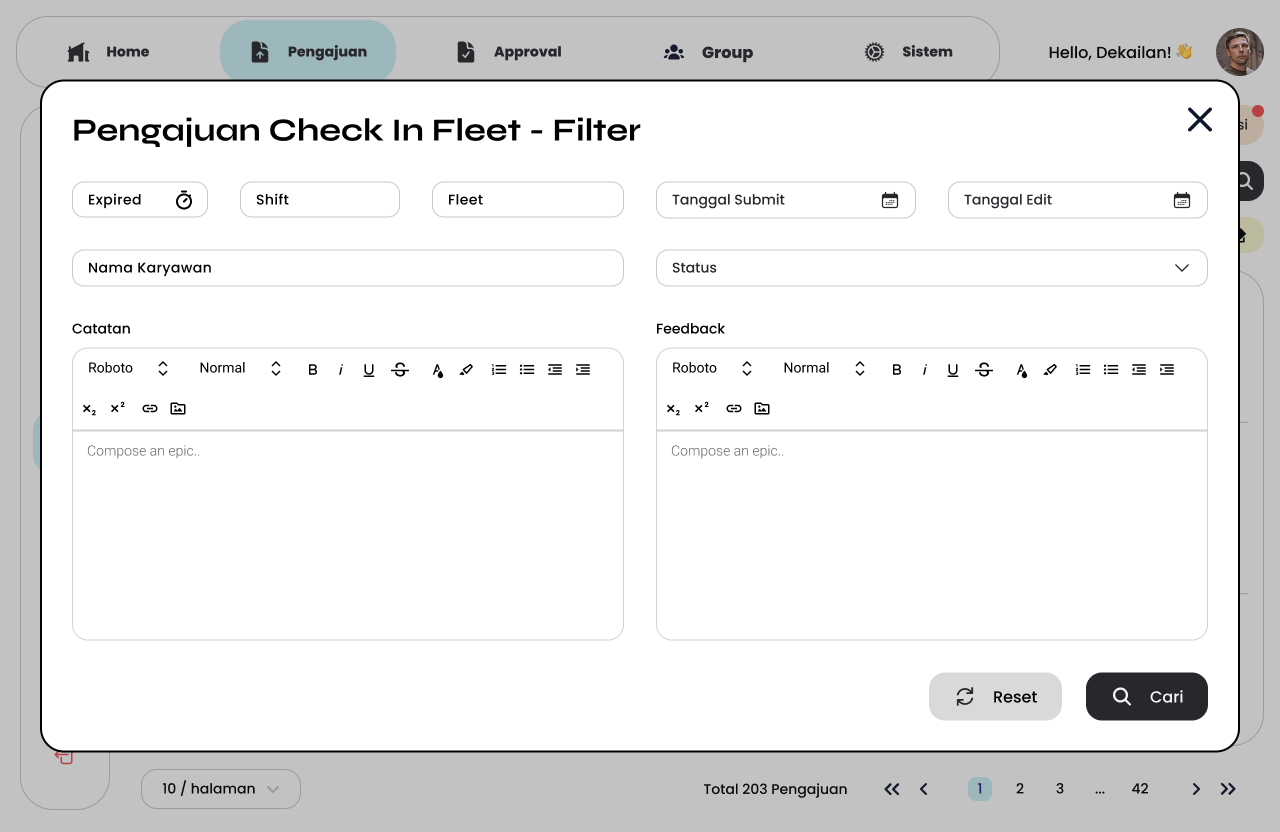The width and height of the screenshot is (1280, 832).
Task: Insert an image in the Feedback editor
Action: point(762,408)
